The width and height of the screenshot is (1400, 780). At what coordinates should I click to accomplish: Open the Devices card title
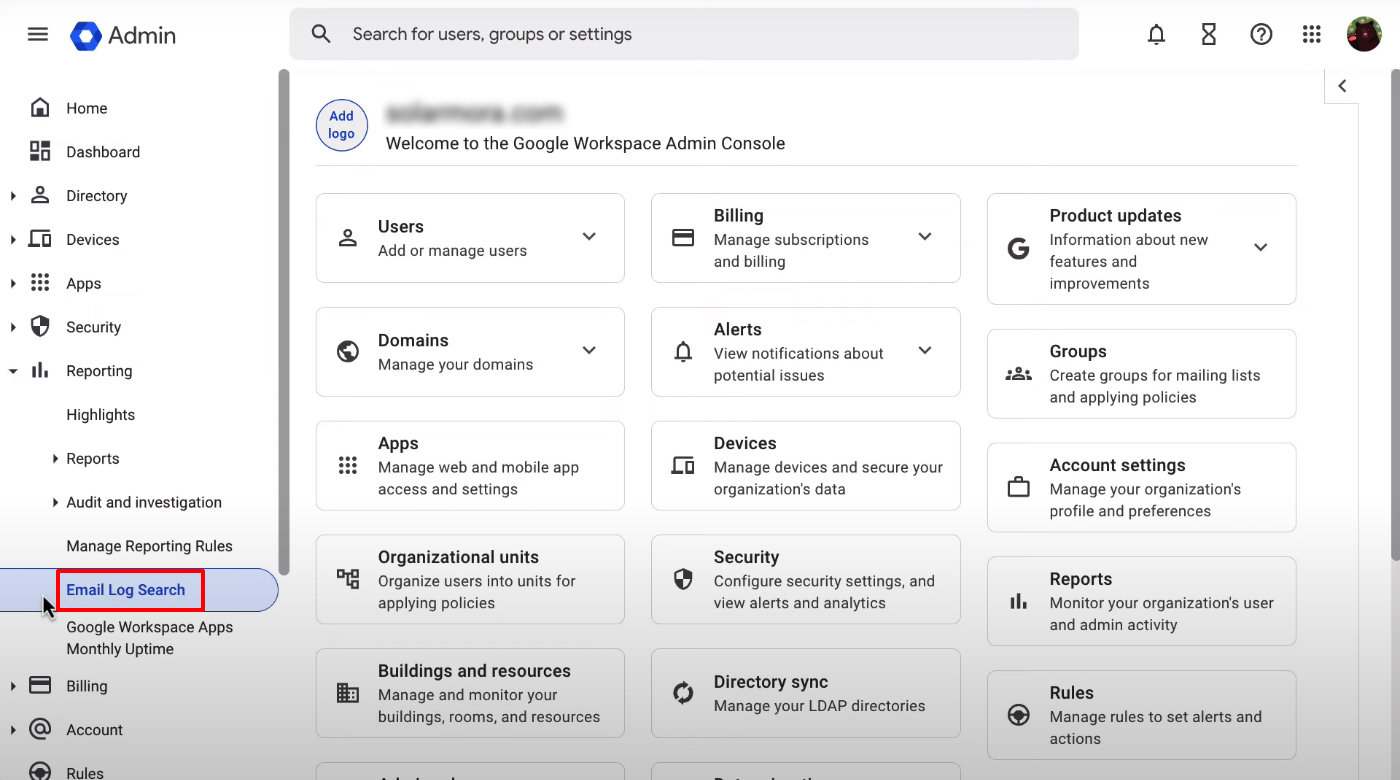(x=745, y=443)
